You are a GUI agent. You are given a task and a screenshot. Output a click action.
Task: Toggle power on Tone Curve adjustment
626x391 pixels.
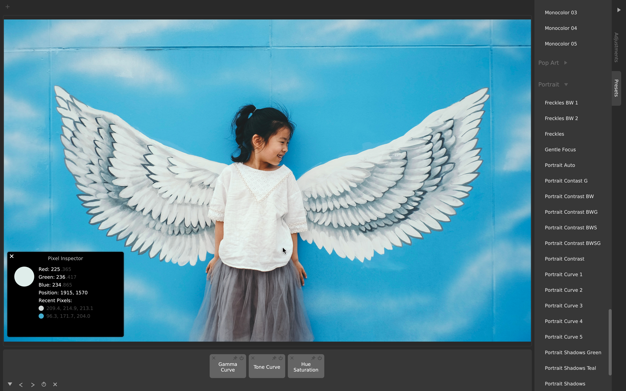281,358
